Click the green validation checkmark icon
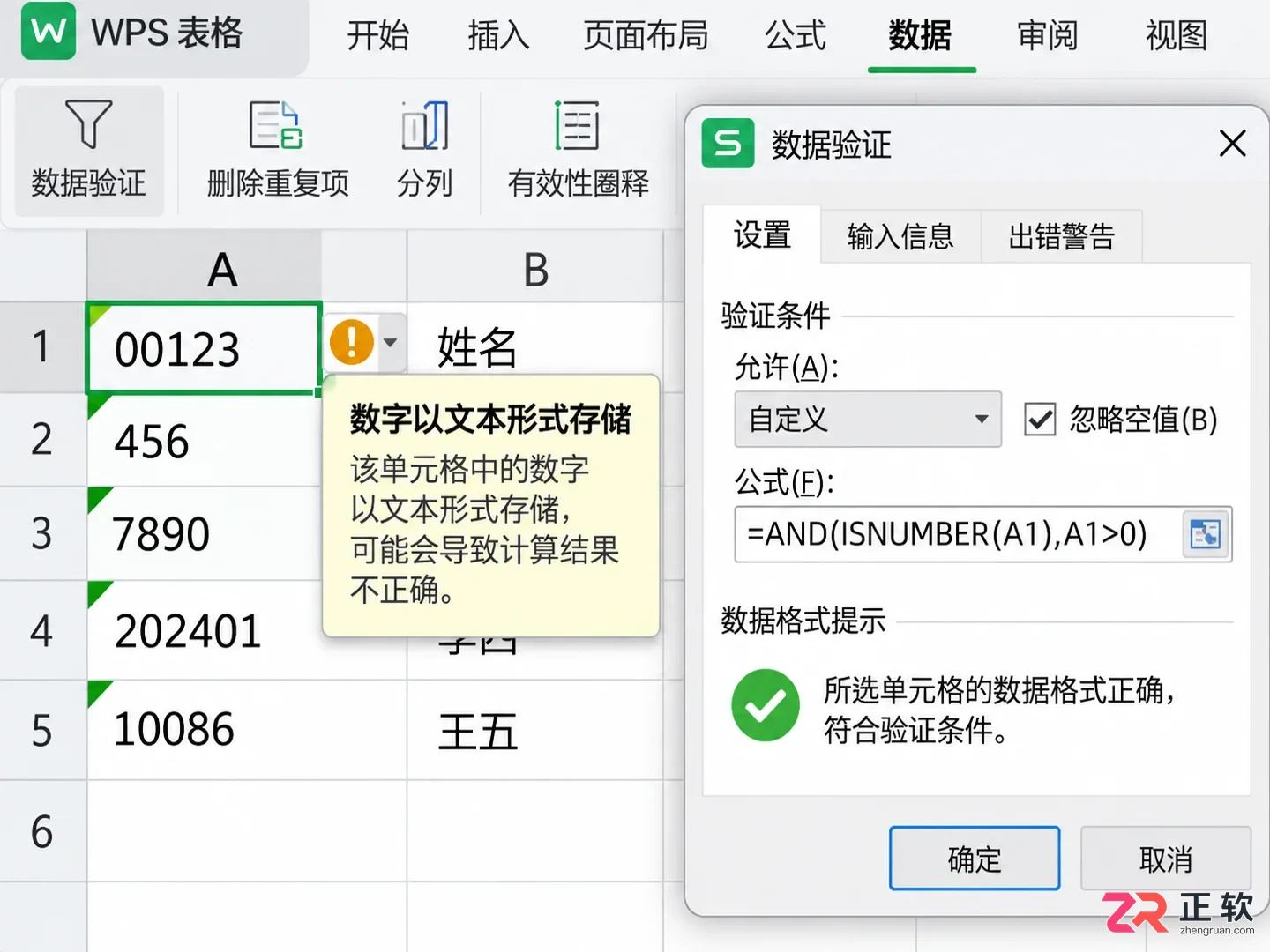The width and height of the screenshot is (1270, 952). pyautogui.click(x=766, y=705)
